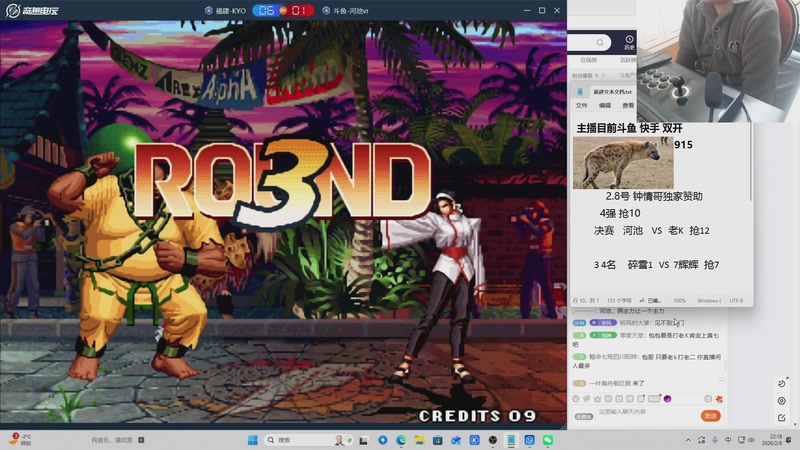Image resolution: width=800 pixels, height=450 pixels.
Task: Click the Notepad line '4强 抢10'
Action: (620, 213)
